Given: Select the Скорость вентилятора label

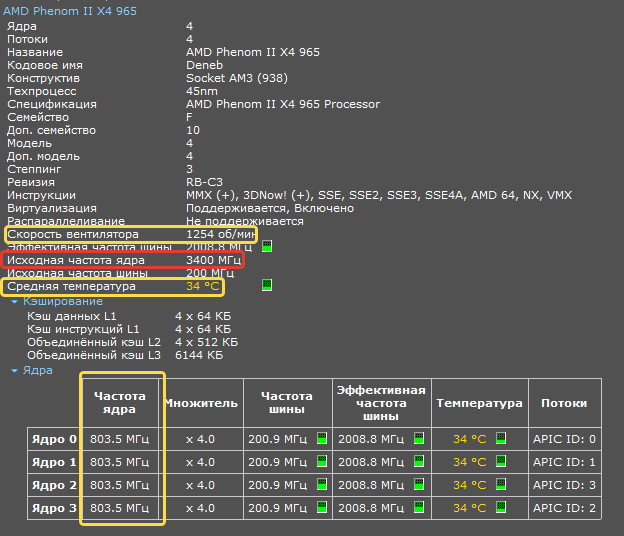Looking at the screenshot, I should click(73, 234).
